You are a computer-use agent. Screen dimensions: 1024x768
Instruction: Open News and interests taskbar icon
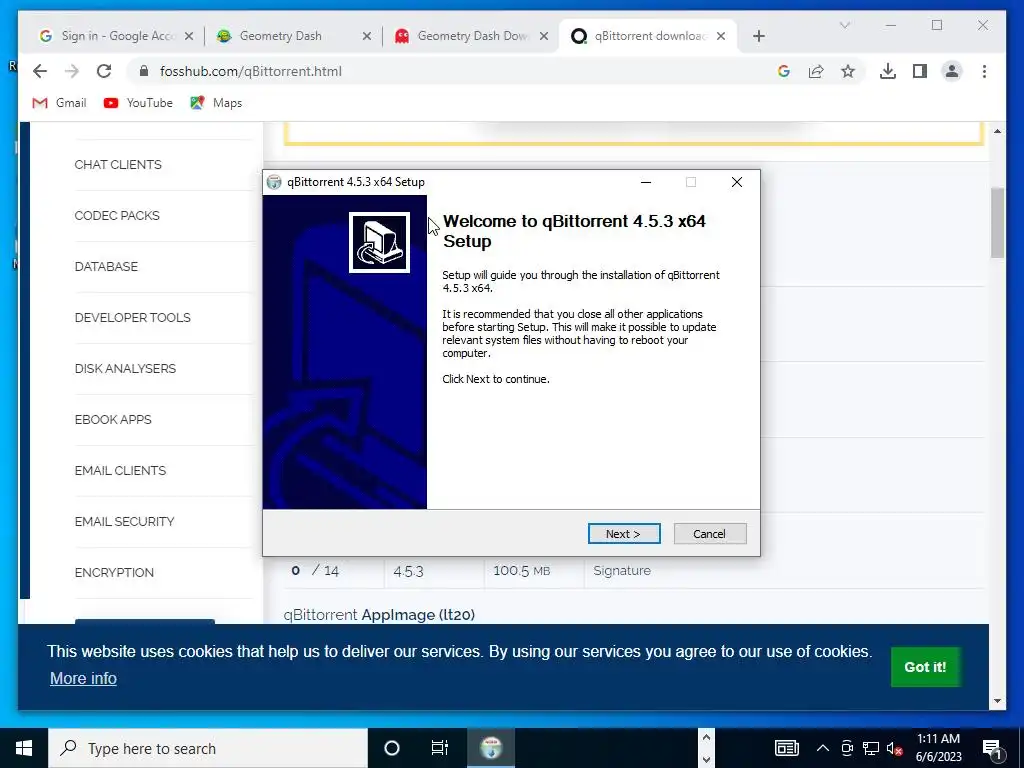786,748
